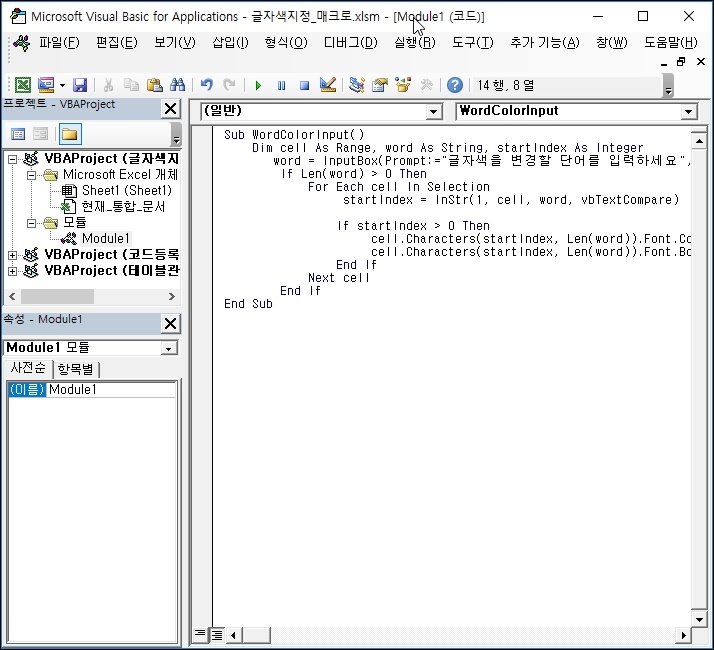Open the 도움말(H) menu
This screenshot has width=714, height=650.
[x=671, y=43]
